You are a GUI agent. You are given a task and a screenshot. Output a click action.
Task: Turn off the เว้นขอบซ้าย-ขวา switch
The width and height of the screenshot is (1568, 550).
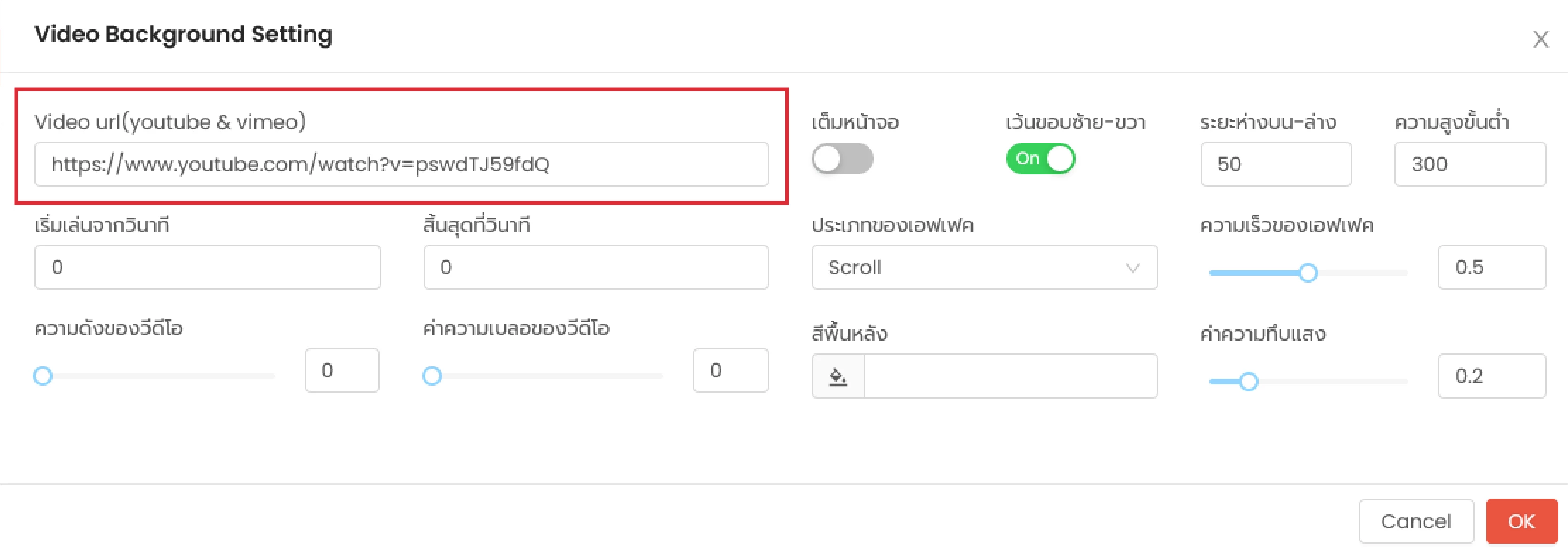coord(1040,159)
